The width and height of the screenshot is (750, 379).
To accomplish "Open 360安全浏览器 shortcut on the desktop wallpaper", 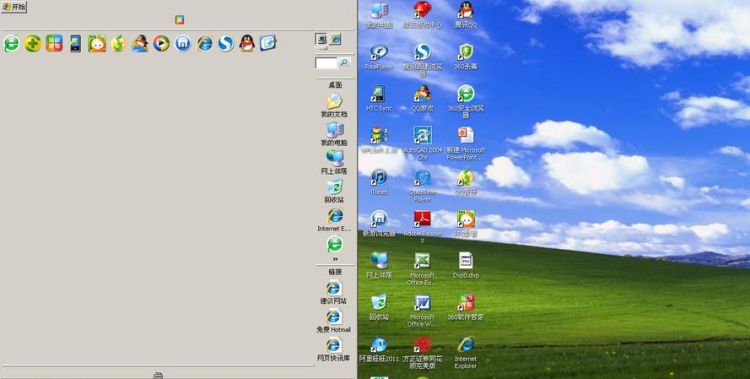I will (x=466, y=101).
